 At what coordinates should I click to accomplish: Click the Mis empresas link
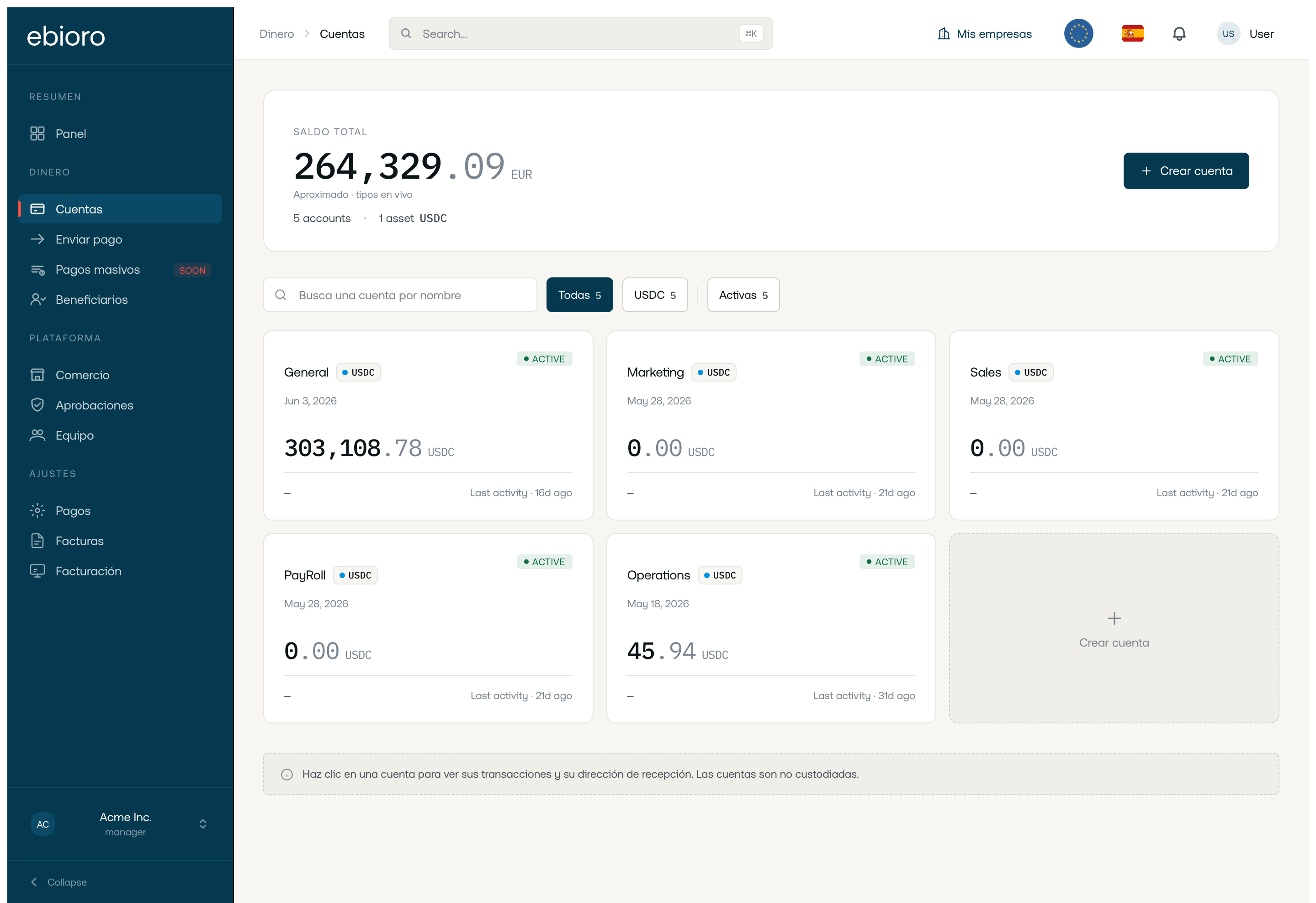coord(985,33)
